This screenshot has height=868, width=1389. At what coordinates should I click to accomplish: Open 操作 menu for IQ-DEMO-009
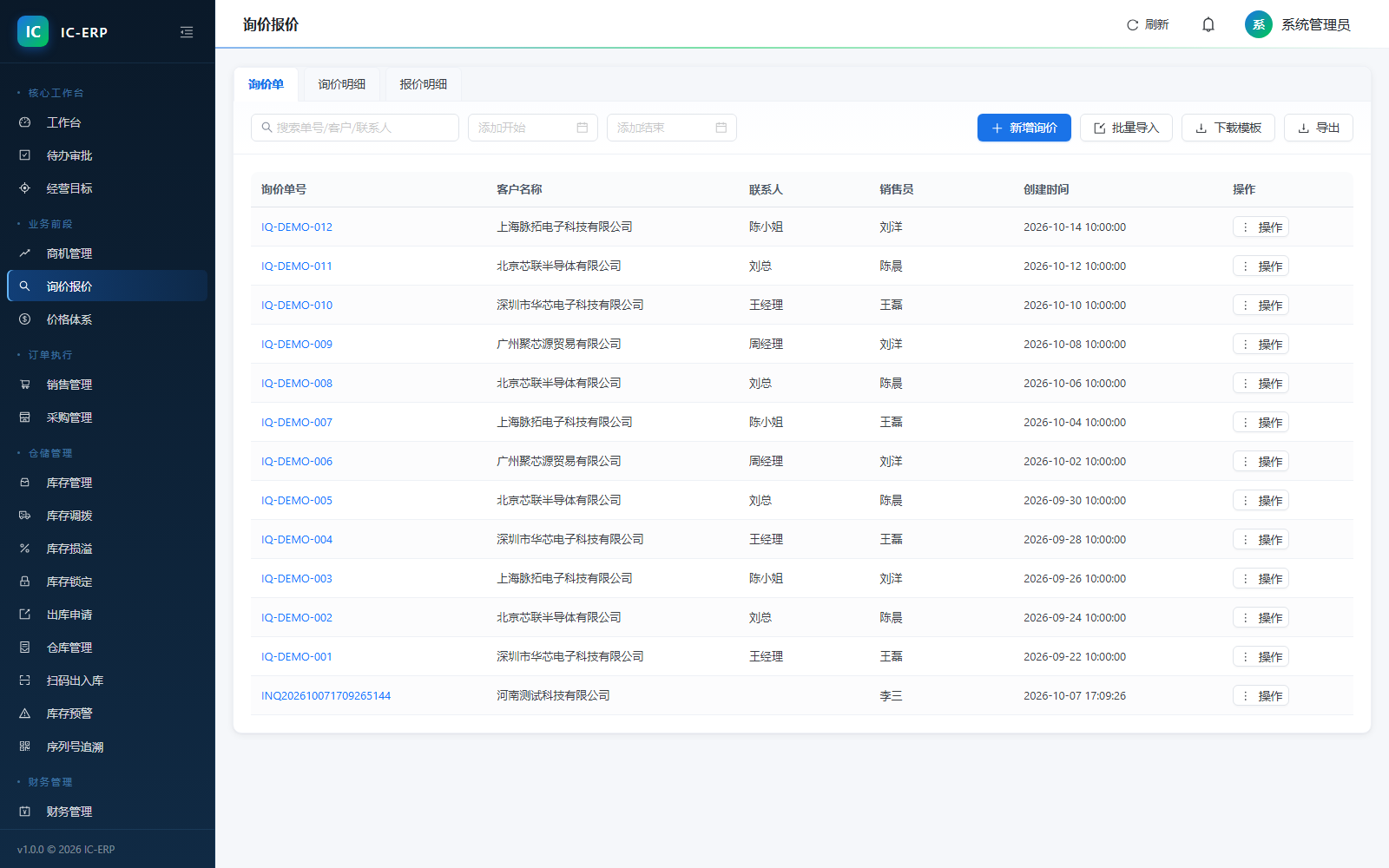pos(1261,345)
